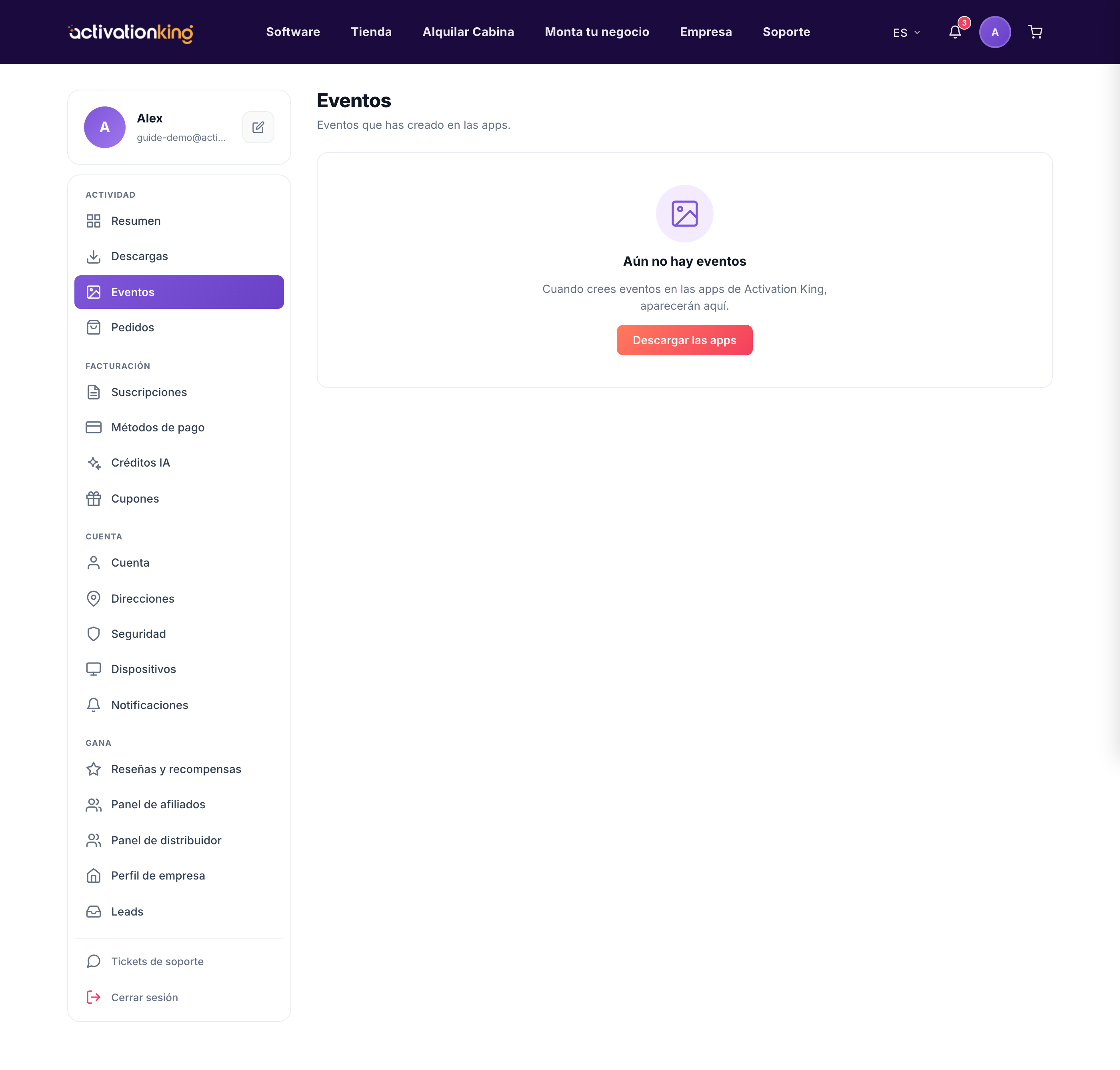Go to the activationking logo homepage
The image size is (1120, 1070).
point(131,32)
